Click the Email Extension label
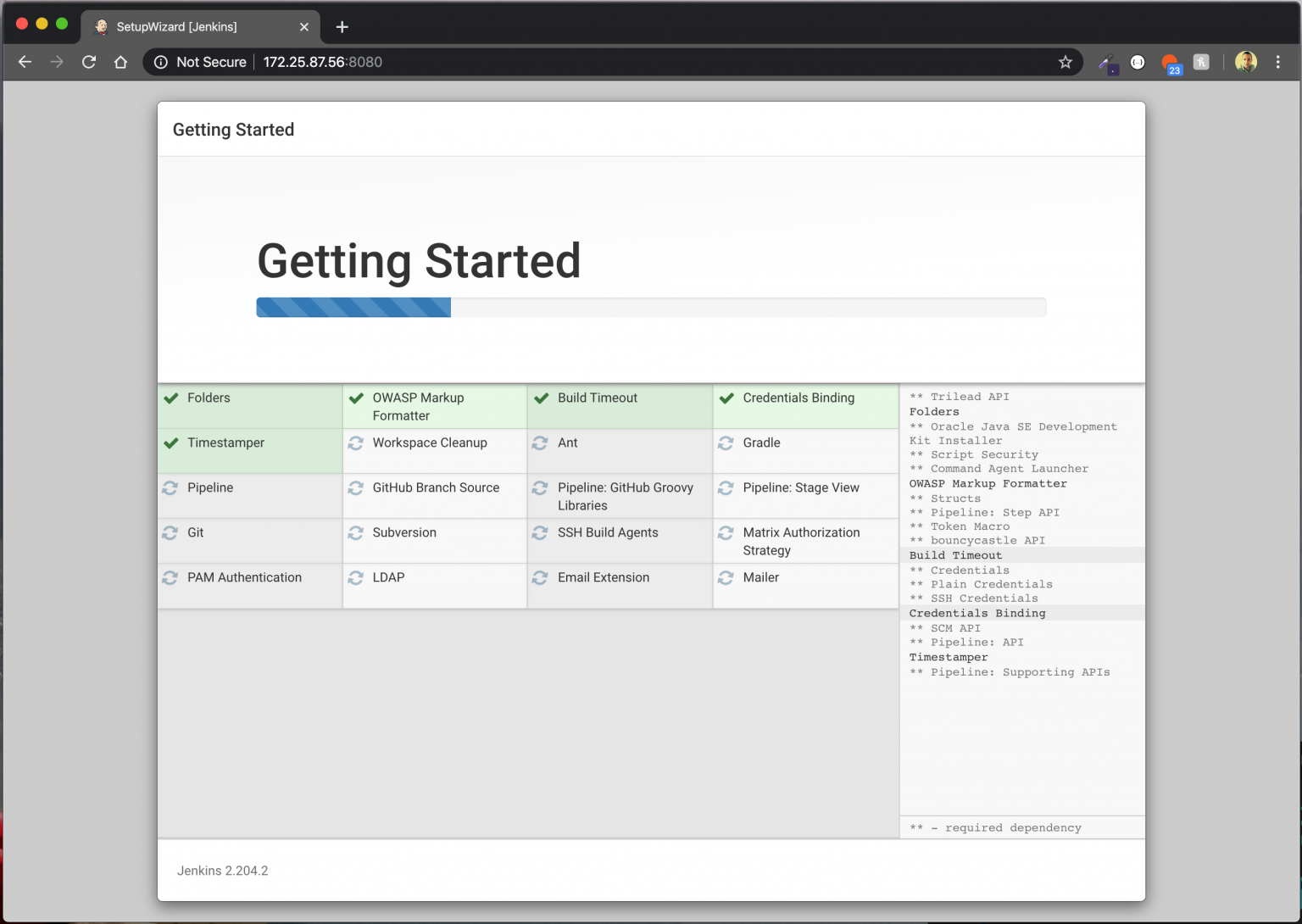Image resolution: width=1302 pixels, height=924 pixels. pyautogui.click(x=604, y=577)
